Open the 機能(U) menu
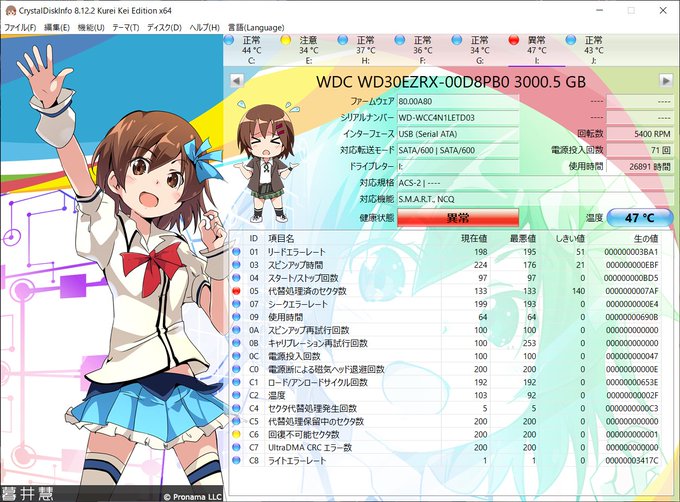The height and width of the screenshot is (502, 680). click(x=91, y=27)
